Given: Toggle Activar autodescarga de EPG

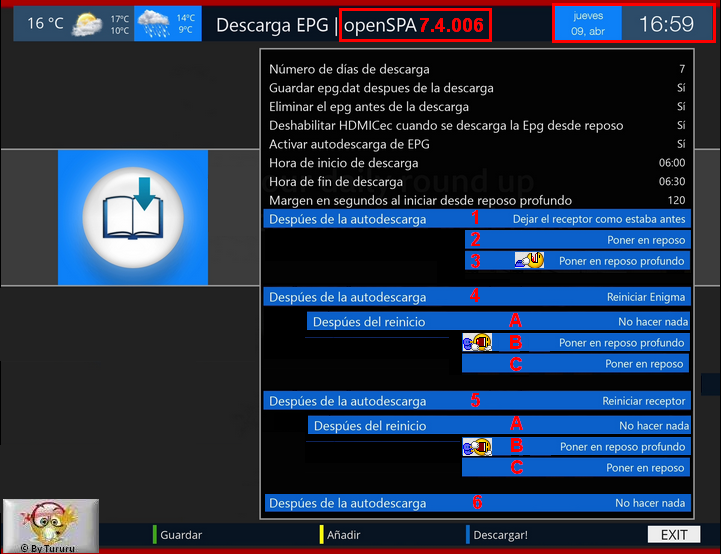Looking at the screenshot, I should (x=477, y=144).
